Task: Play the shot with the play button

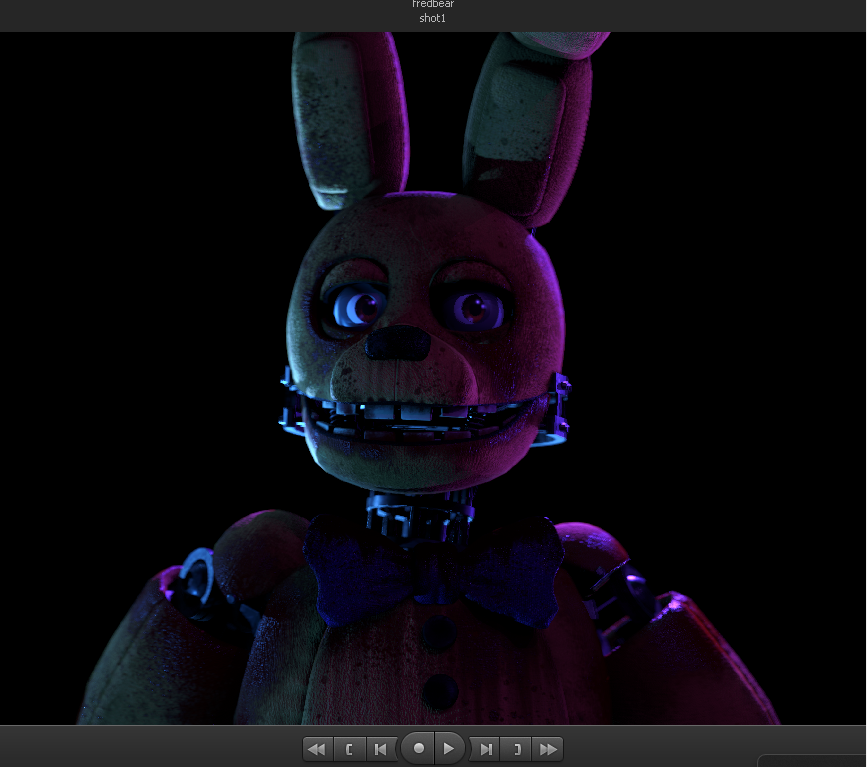Action: 449,748
